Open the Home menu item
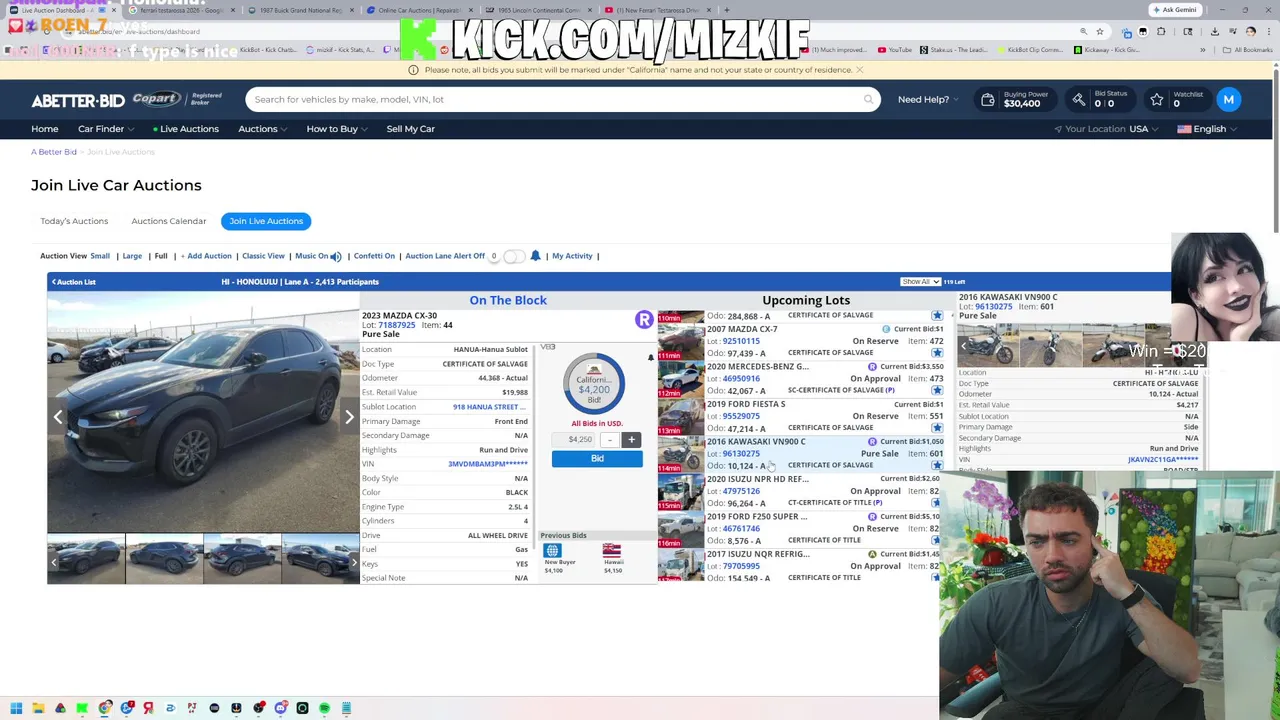The image size is (1280, 720). tap(45, 129)
